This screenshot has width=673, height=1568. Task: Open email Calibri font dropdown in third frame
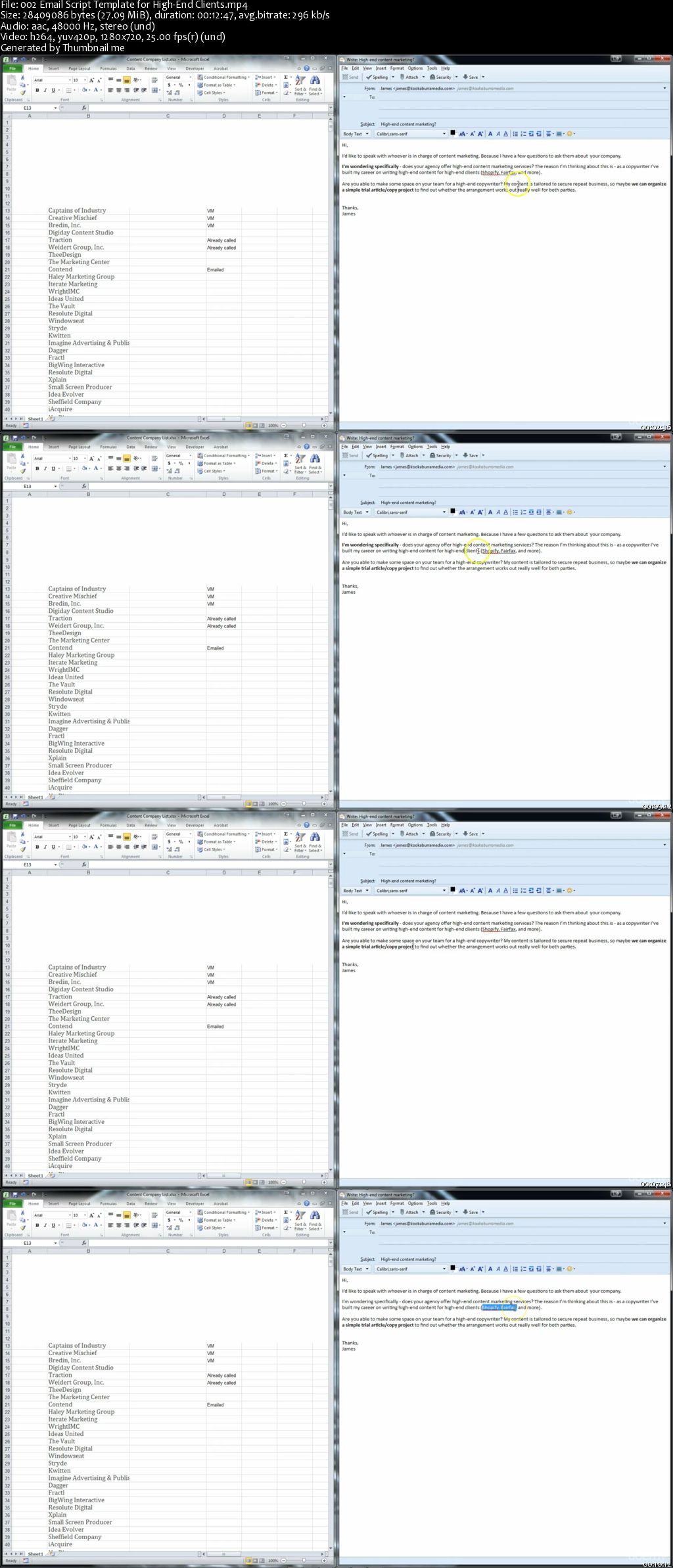coord(411,891)
